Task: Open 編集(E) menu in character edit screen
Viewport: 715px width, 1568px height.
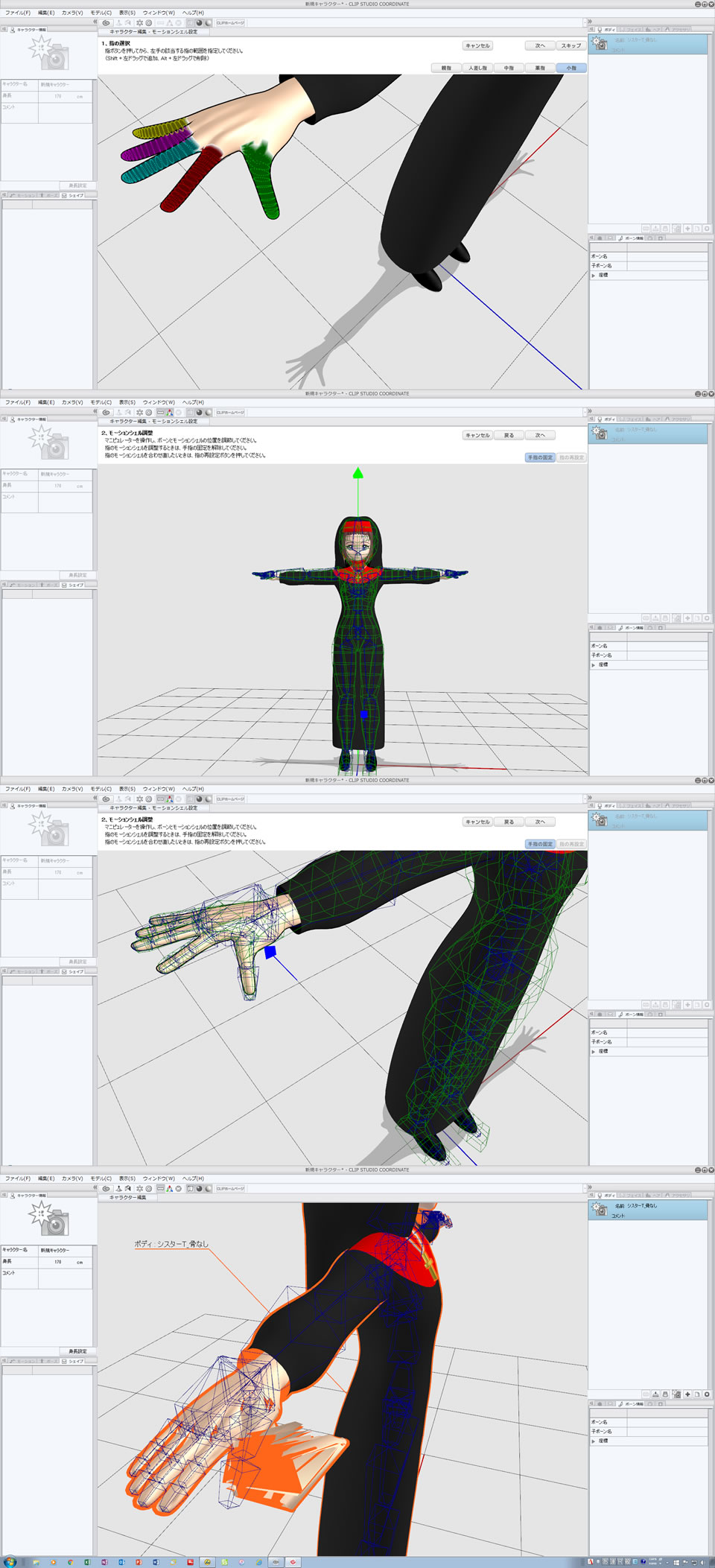Action: click(x=46, y=1178)
